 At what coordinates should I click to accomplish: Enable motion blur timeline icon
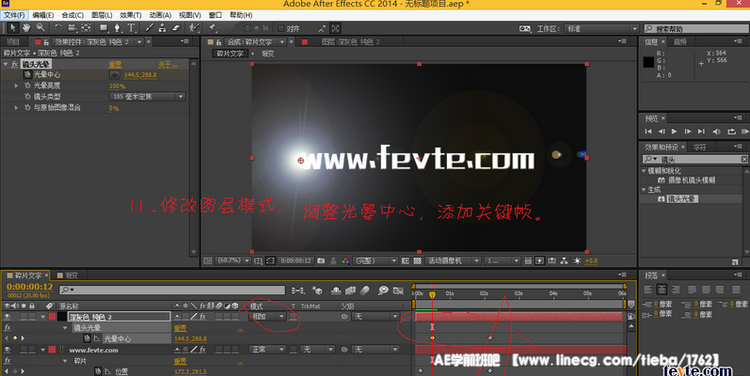365,290
